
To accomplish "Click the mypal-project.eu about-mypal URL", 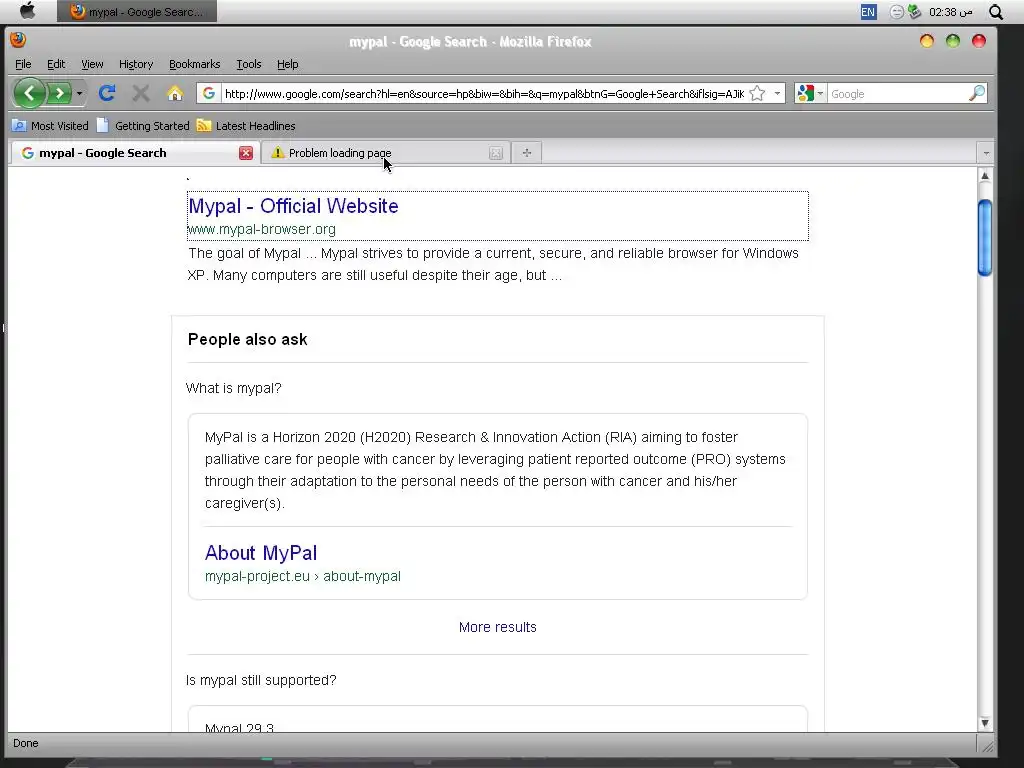I will pyautogui.click(x=302, y=576).
